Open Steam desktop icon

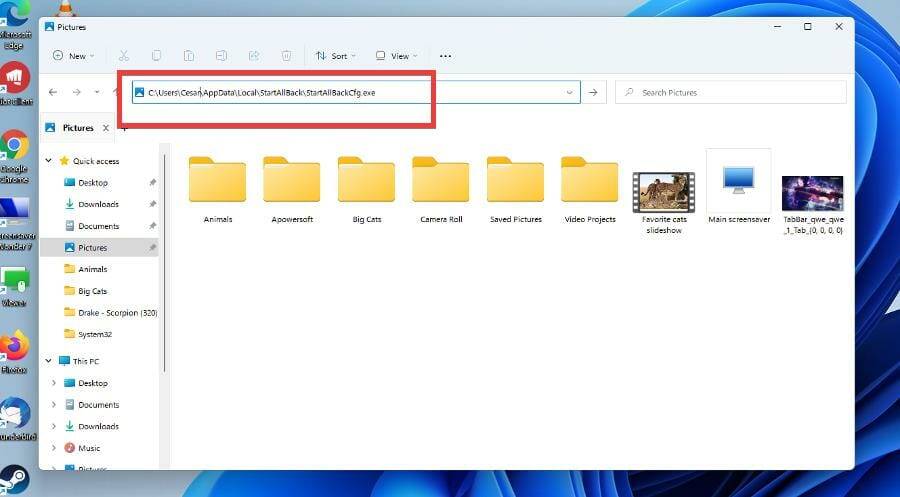pyautogui.click(x=14, y=480)
